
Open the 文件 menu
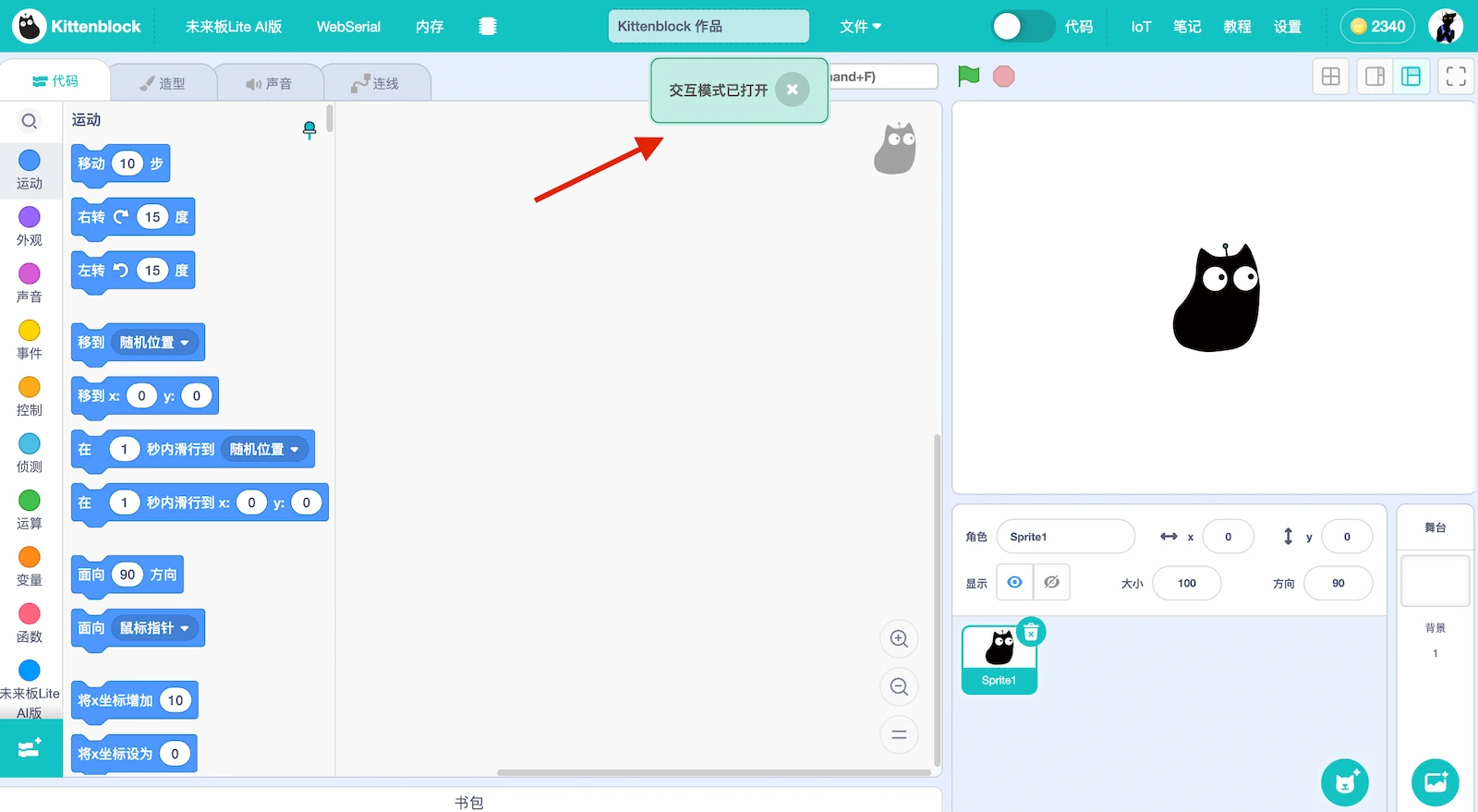point(859,27)
